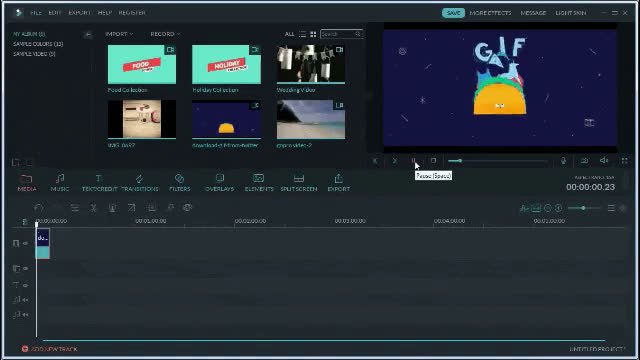Click the timeline zoom slider

tap(584, 208)
